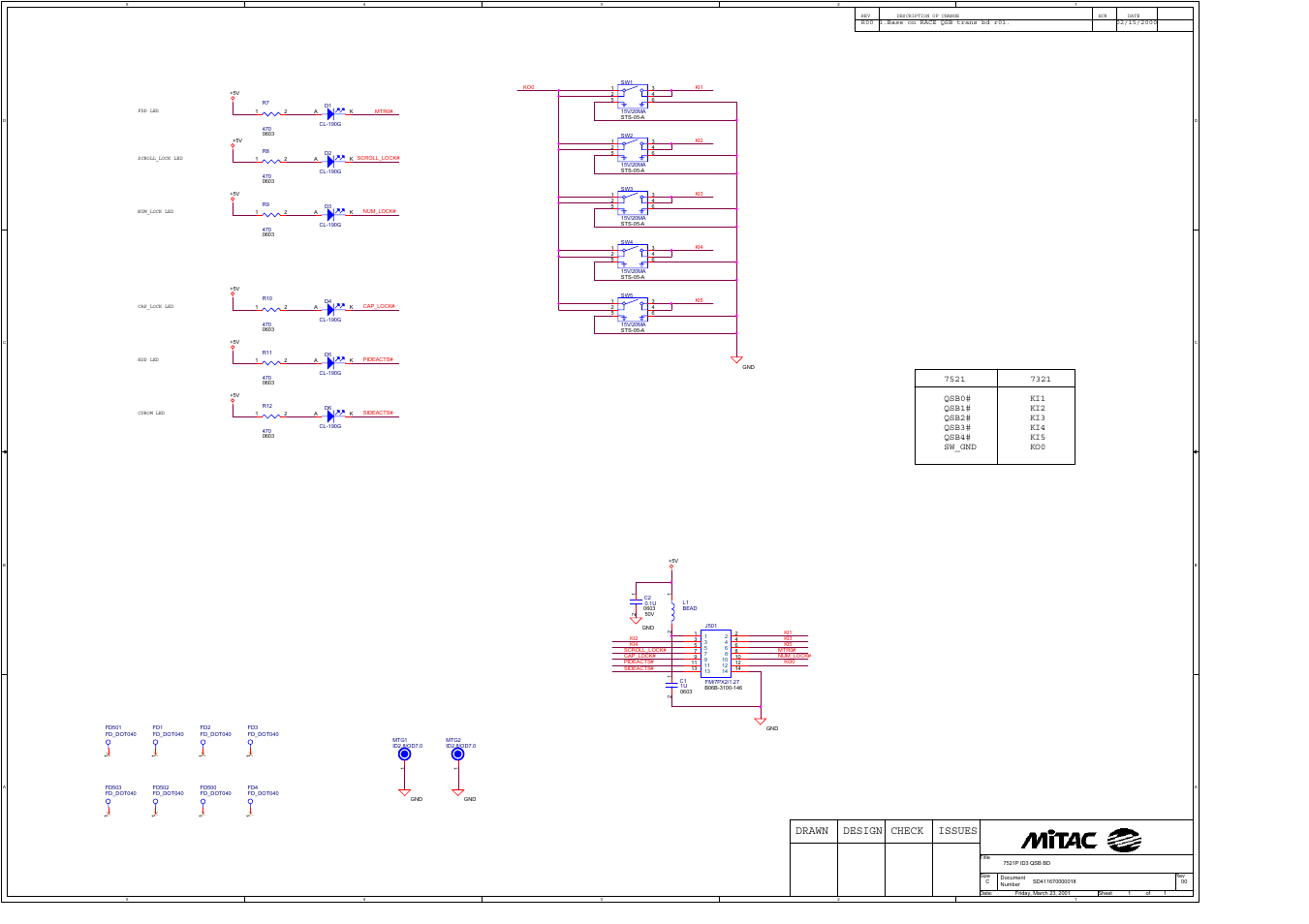Select GND symbol below connector J501
Image resolution: width=1309 pixels, height=924 pixels.
[x=761, y=721]
